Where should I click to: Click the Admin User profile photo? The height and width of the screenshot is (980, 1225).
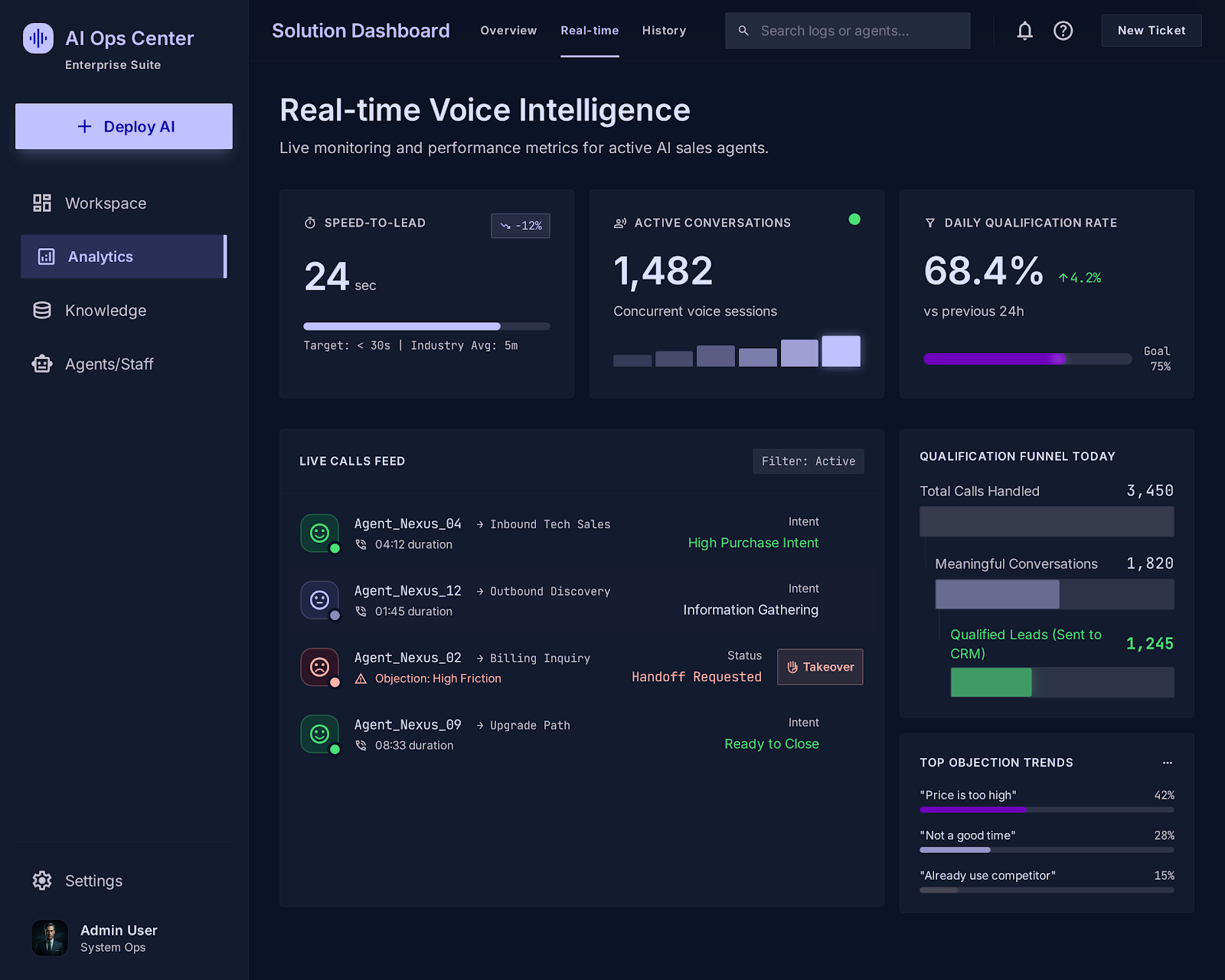coord(50,938)
